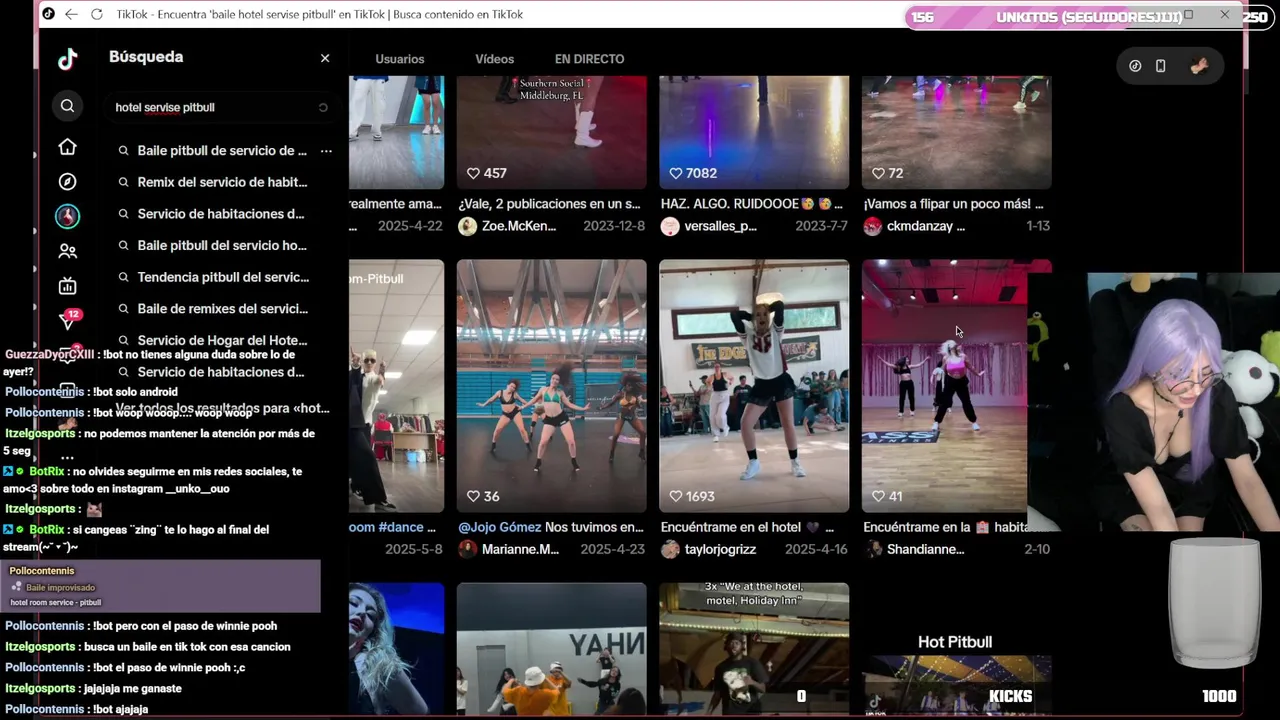Open the profile avatar in the top-right pill

1199,66
